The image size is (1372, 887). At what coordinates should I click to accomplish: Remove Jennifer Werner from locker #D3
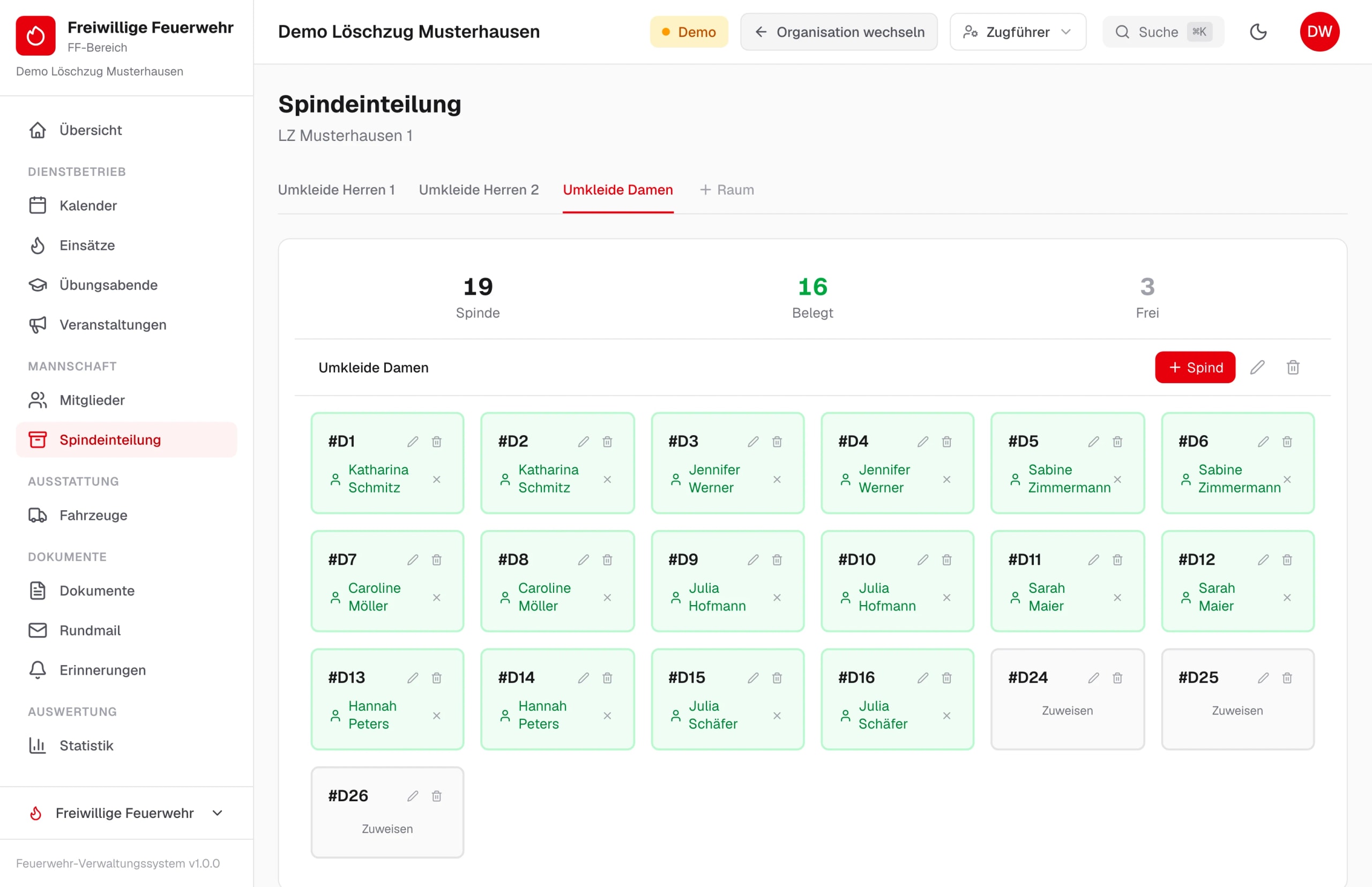point(777,479)
